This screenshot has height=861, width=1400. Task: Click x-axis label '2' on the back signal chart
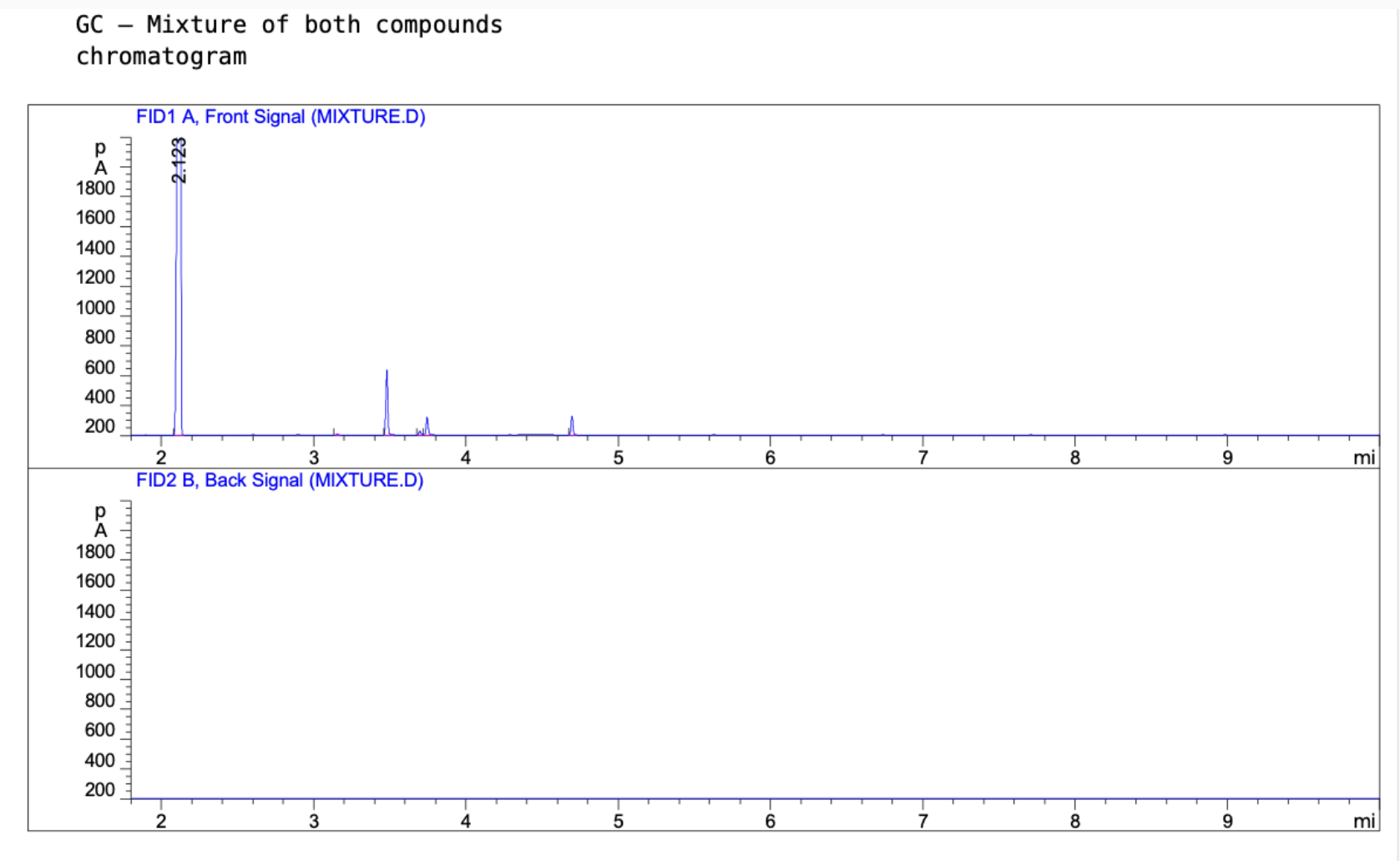tap(161, 821)
